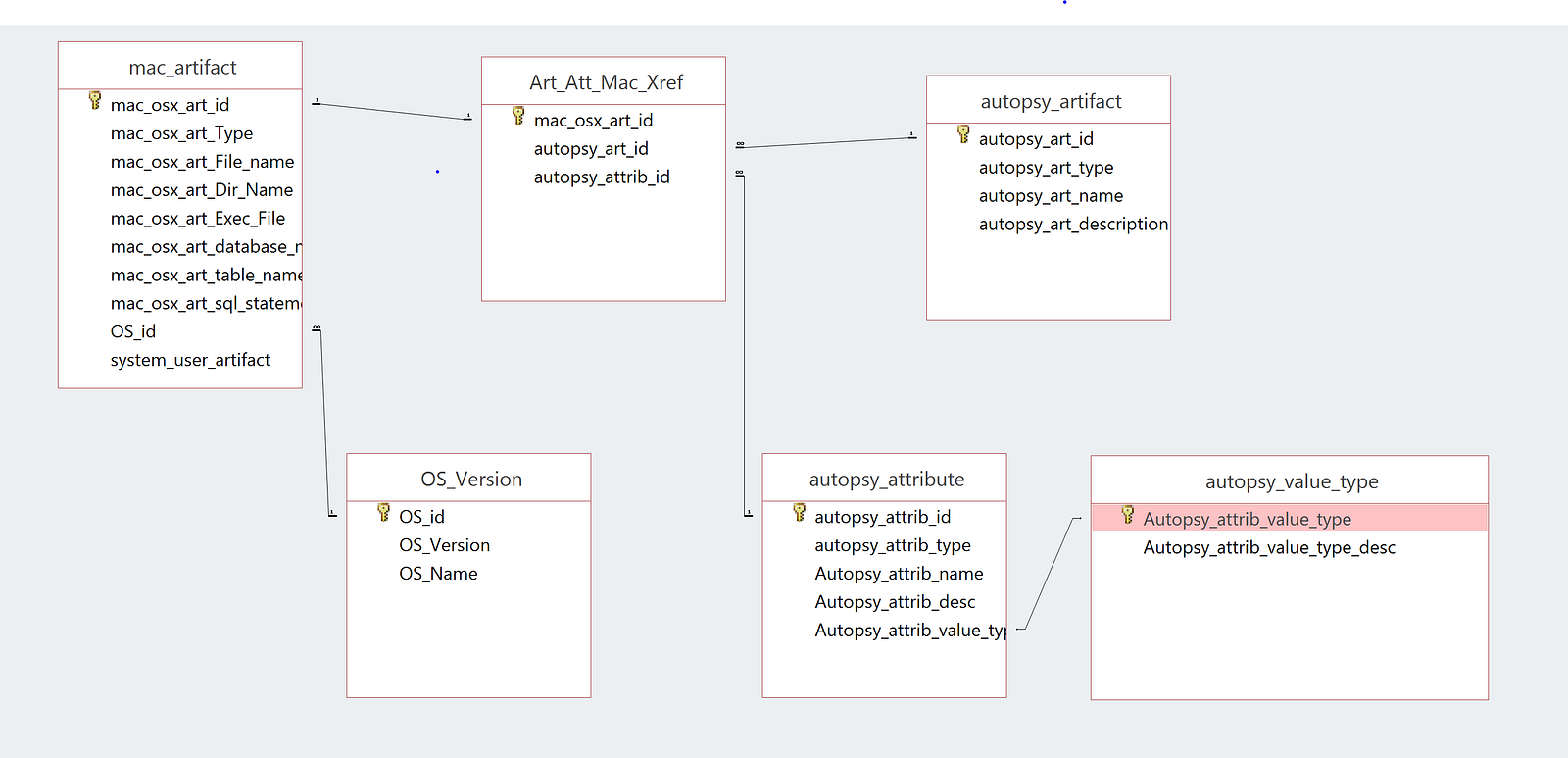Click the key icon in Art_Att_Mac_Xref table
Viewport: 1568px width, 758px height.
pos(518,116)
